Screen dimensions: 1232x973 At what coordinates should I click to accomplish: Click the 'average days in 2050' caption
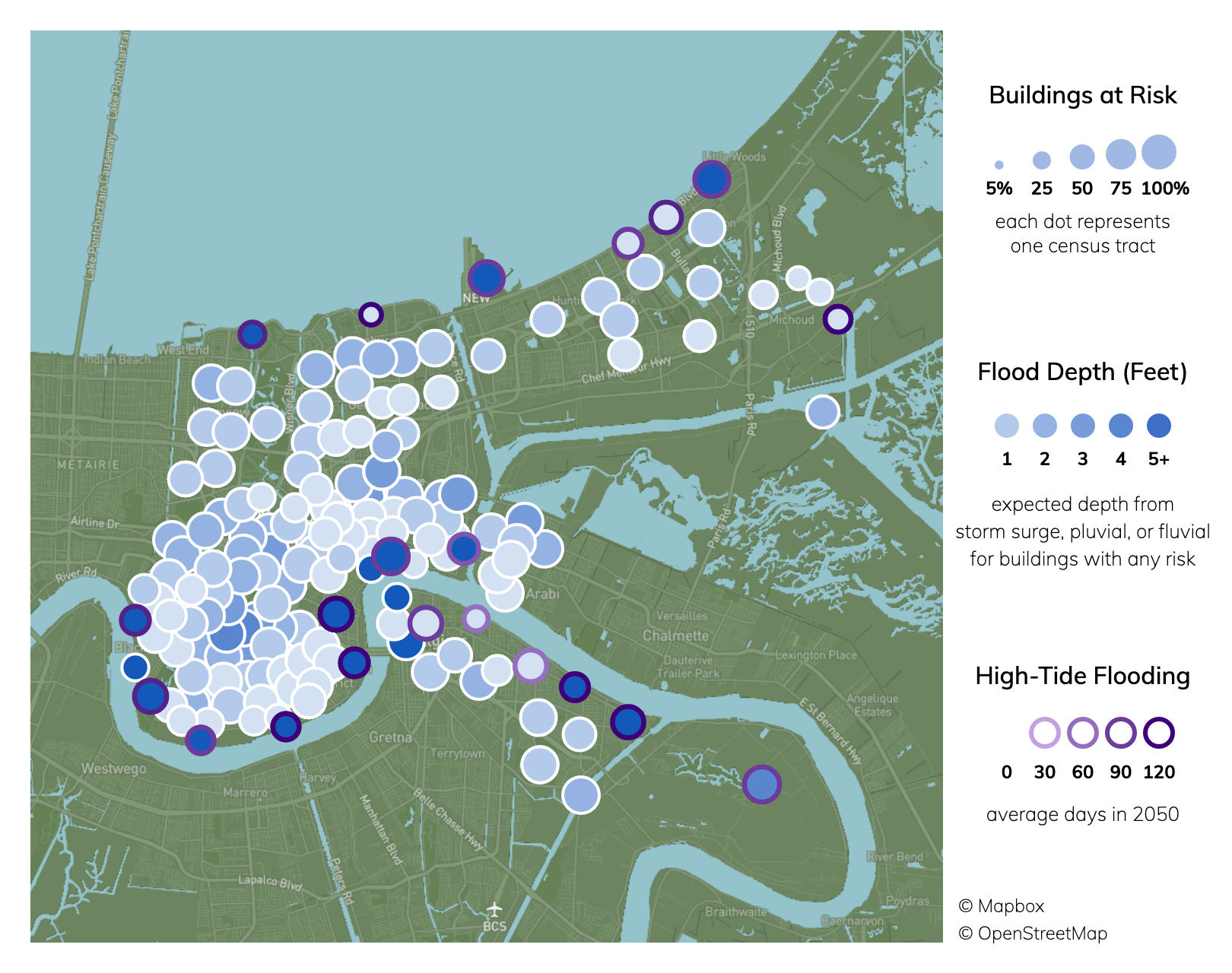[x=1082, y=814]
